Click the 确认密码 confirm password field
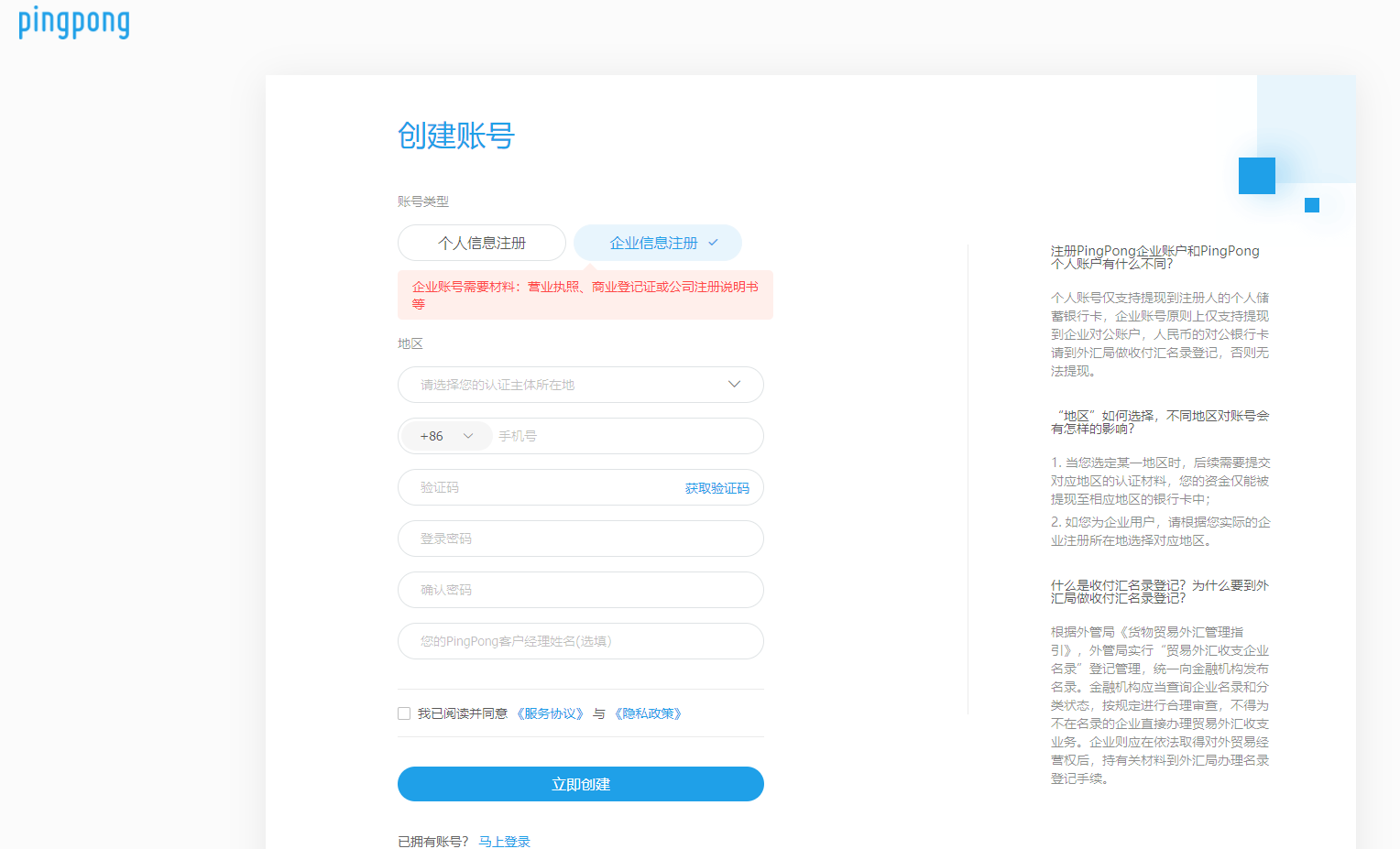This screenshot has width=1400, height=849. 580,590
